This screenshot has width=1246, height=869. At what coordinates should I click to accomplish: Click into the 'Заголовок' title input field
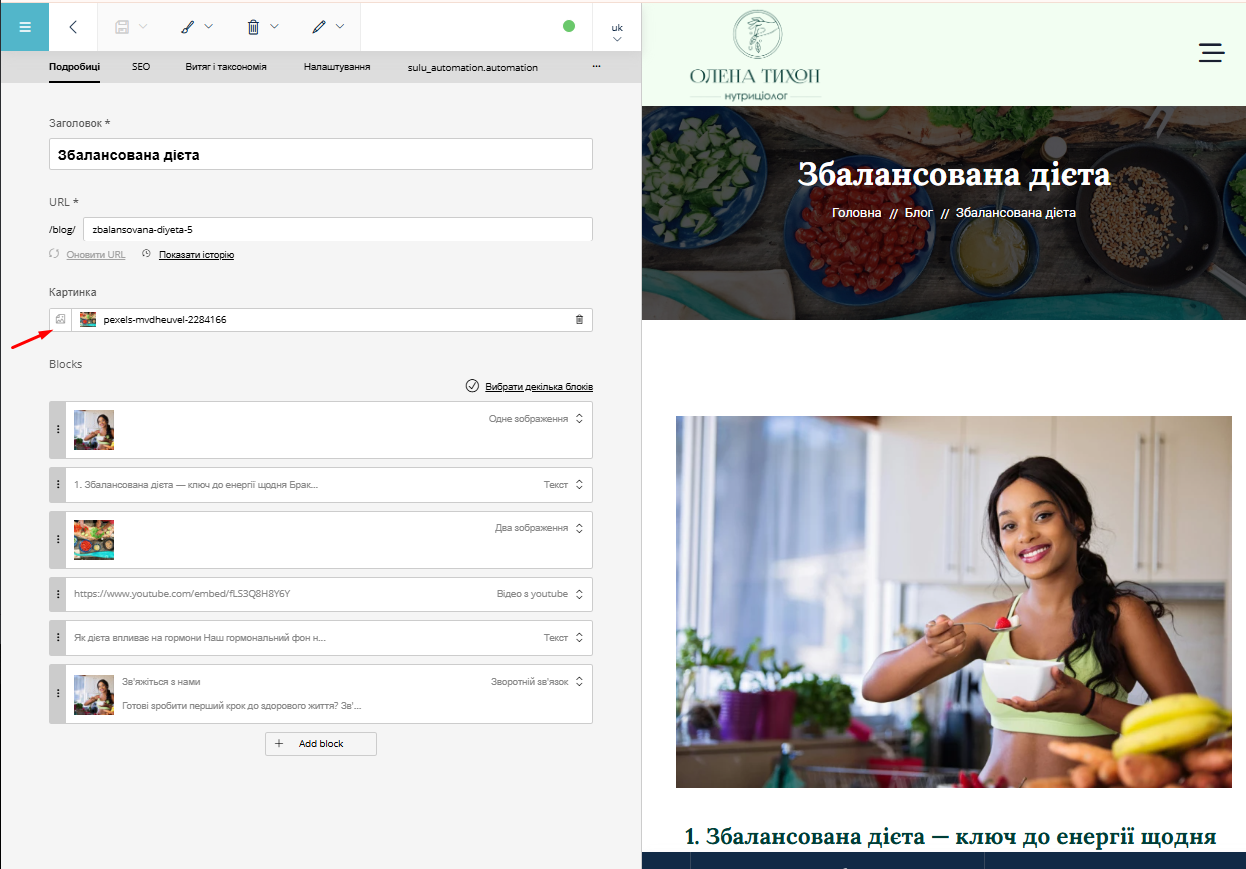[x=320, y=155]
